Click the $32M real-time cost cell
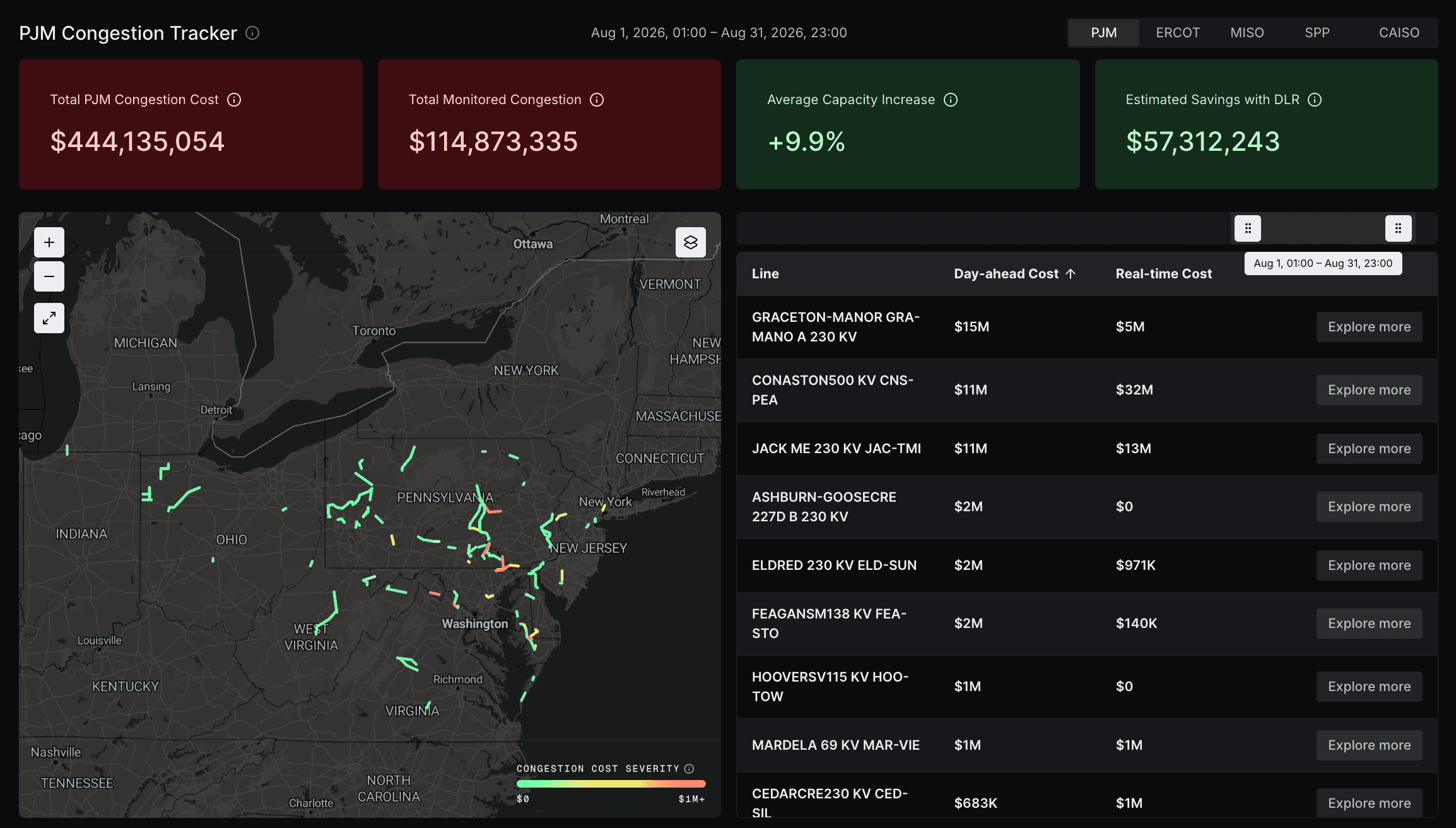The width and height of the screenshot is (1456, 828). [1134, 390]
